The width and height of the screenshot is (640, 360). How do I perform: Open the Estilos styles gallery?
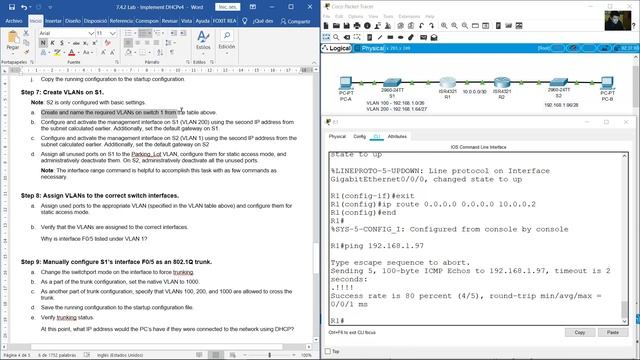(203, 41)
